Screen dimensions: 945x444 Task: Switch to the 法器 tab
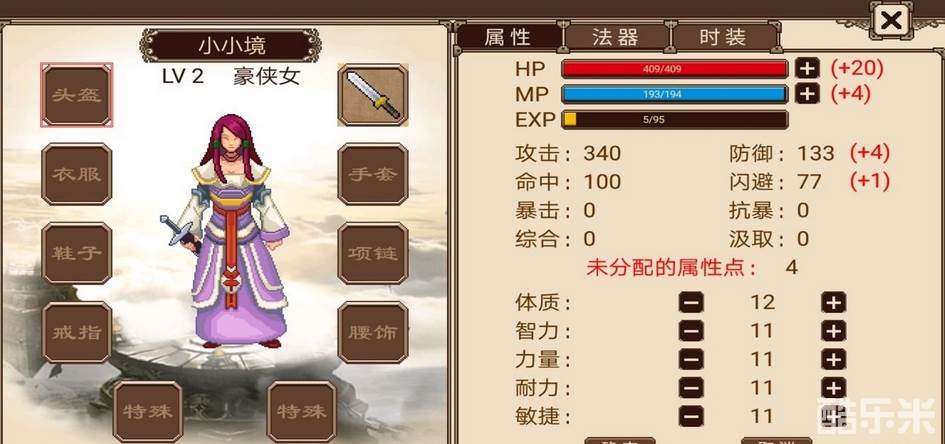(617, 37)
